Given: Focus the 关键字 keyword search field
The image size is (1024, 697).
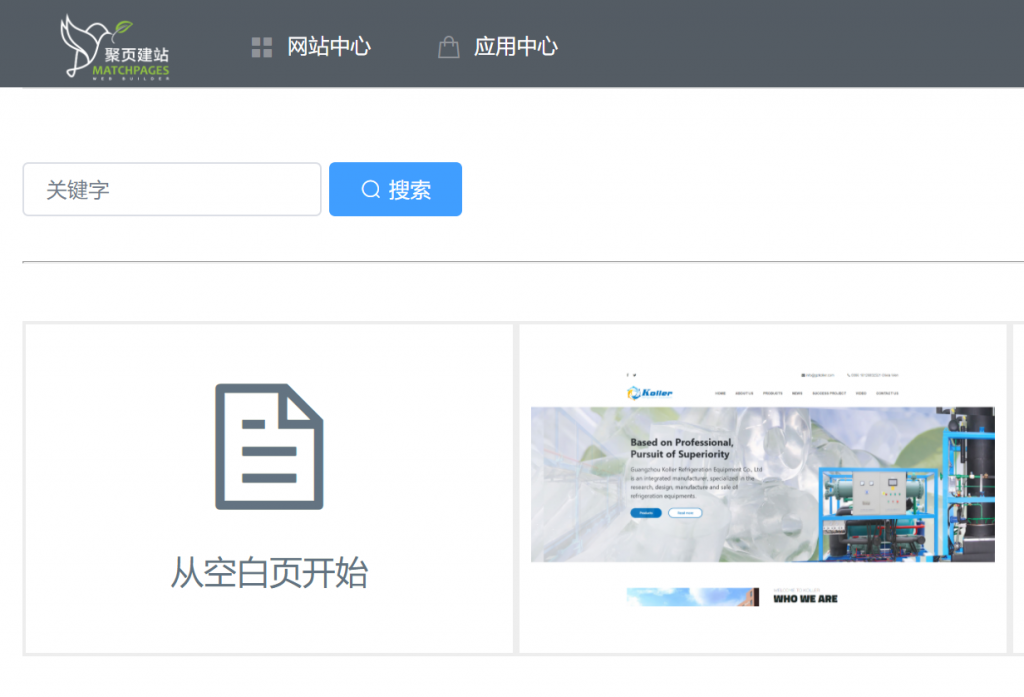Looking at the screenshot, I should point(172,190).
